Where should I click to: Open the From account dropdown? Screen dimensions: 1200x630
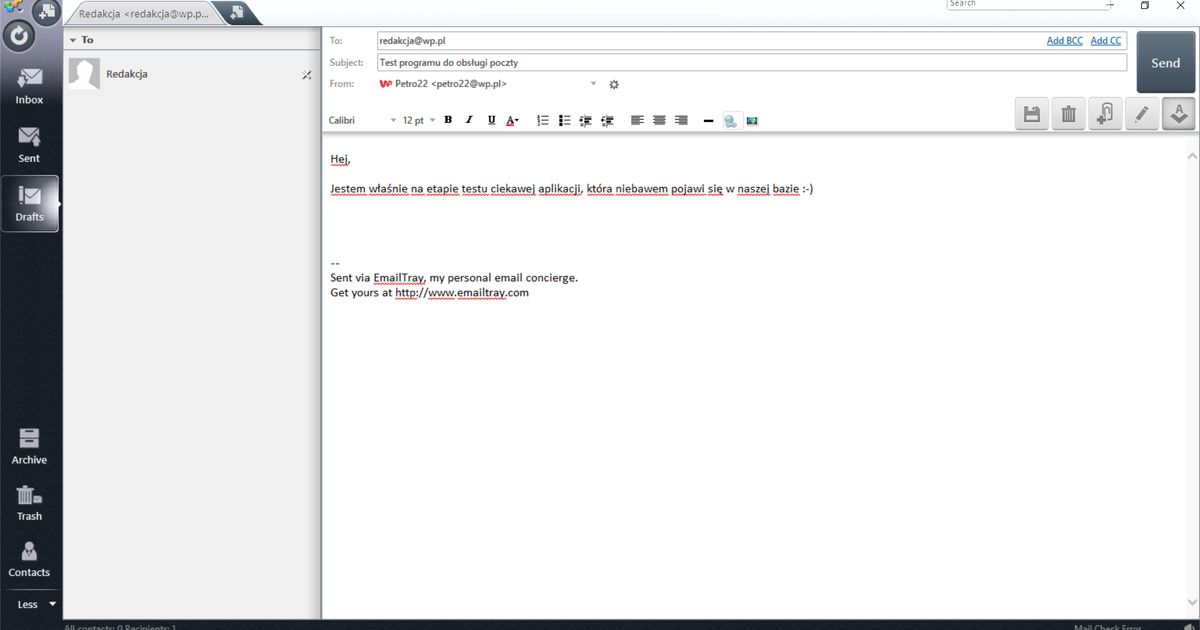pos(593,84)
